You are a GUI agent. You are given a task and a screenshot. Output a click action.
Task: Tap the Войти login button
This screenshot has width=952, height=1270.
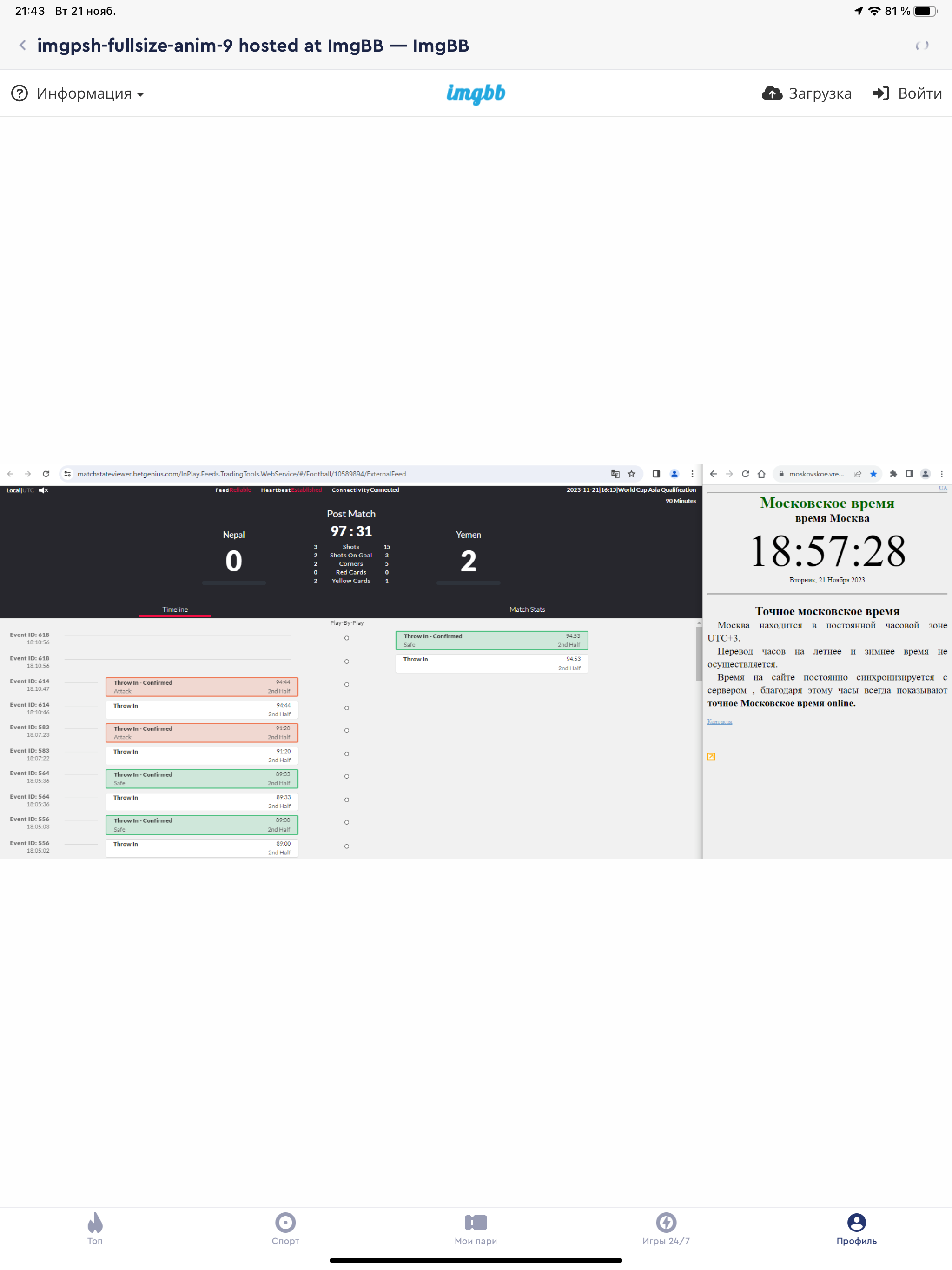907,93
